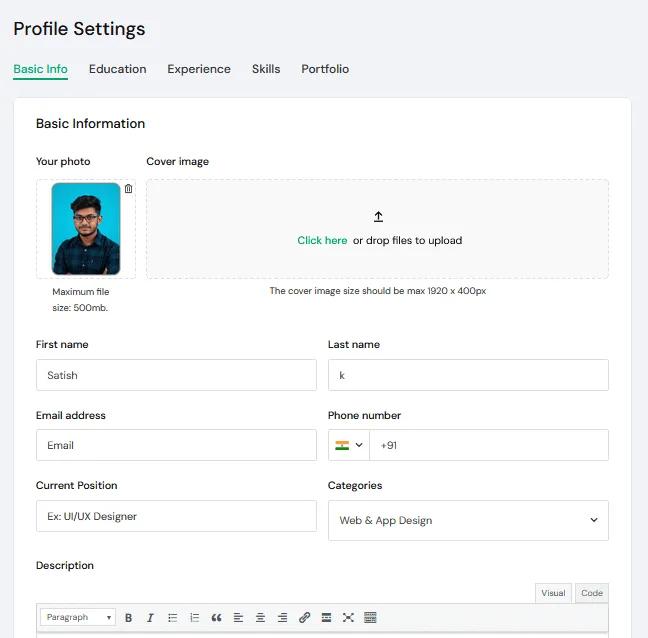The height and width of the screenshot is (638, 648).
Task: Click the Last name input field
Action: [x=468, y=375]
